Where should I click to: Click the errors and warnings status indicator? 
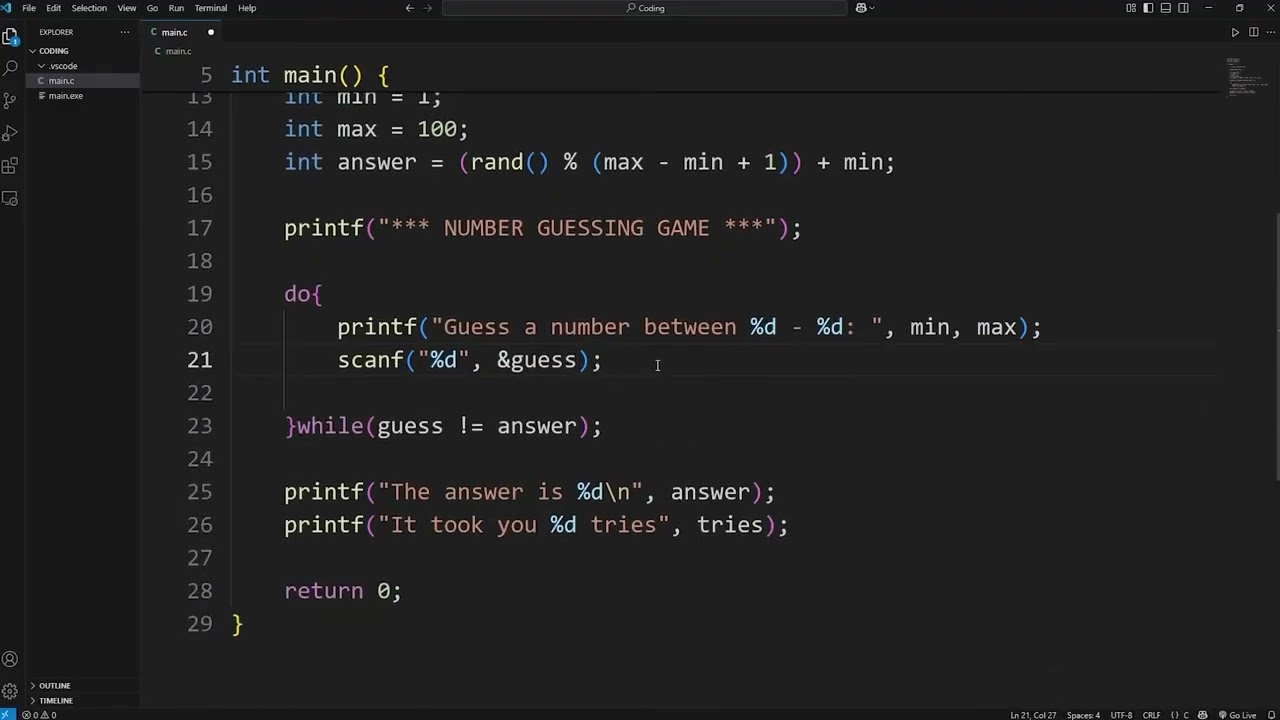[x=39, y=715]
